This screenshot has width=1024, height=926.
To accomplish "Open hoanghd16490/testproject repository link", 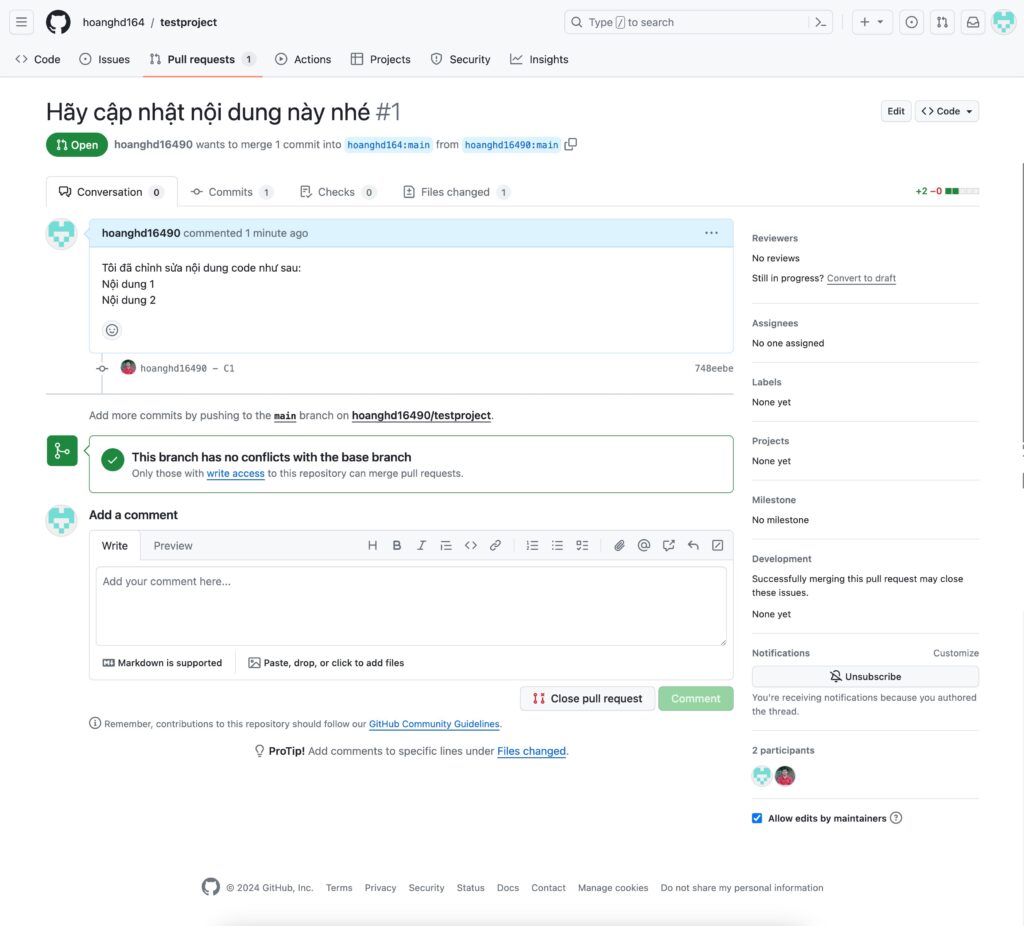I will (421, 415).
